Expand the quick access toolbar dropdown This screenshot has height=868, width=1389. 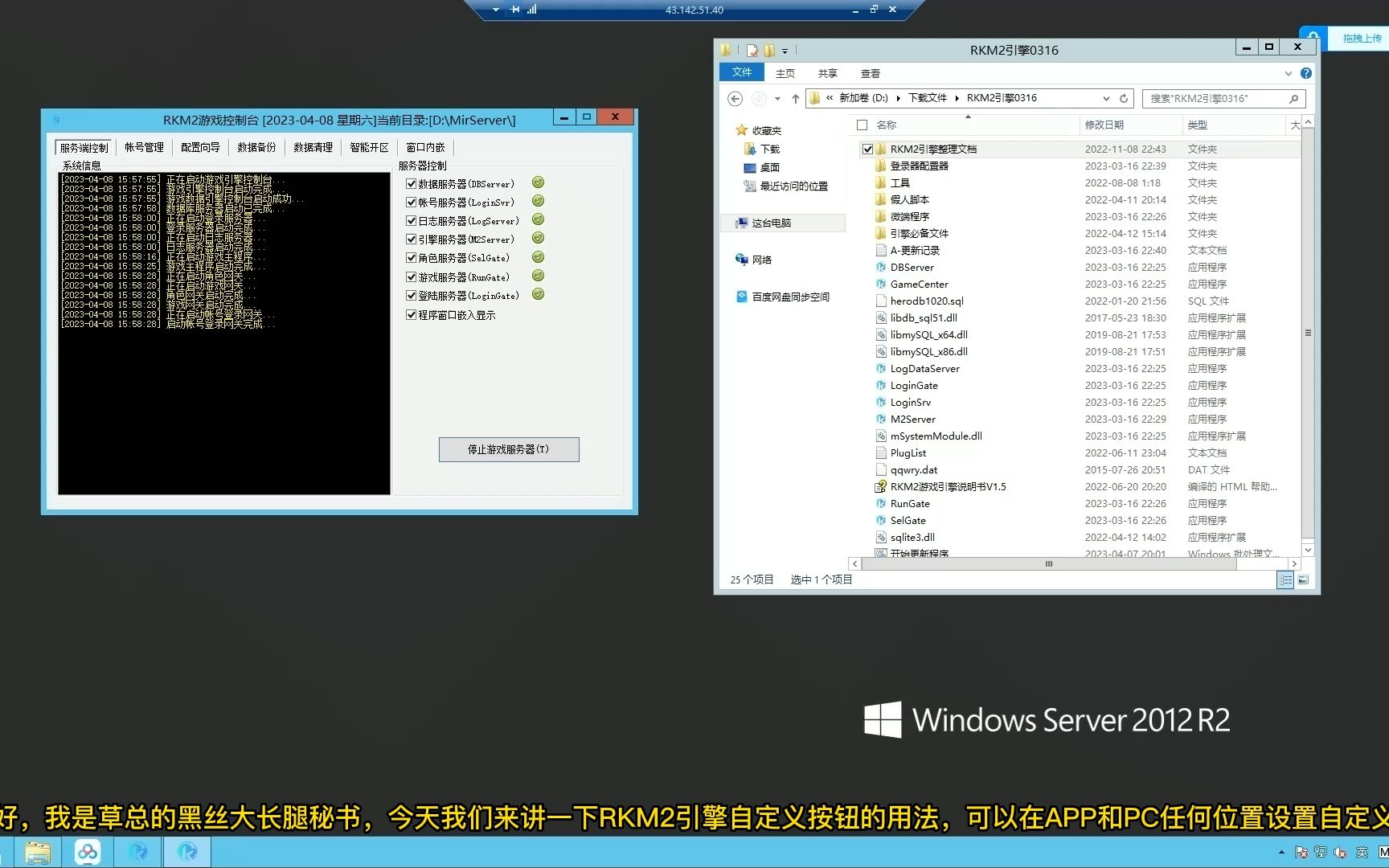(x=785, y=50)
